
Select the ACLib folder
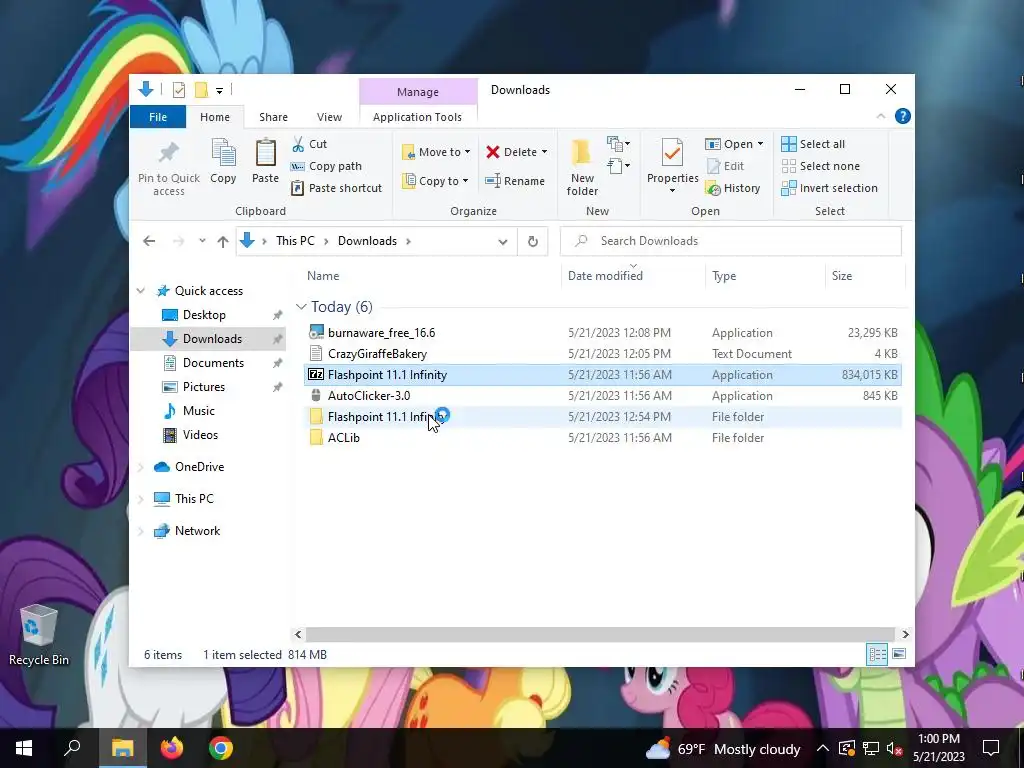pyautogui.click(x=603, y=438)
